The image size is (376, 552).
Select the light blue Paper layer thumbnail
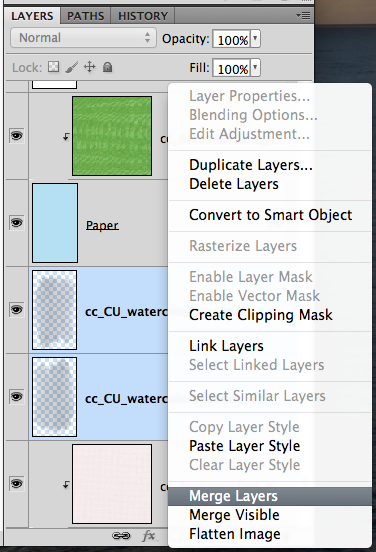55,222
